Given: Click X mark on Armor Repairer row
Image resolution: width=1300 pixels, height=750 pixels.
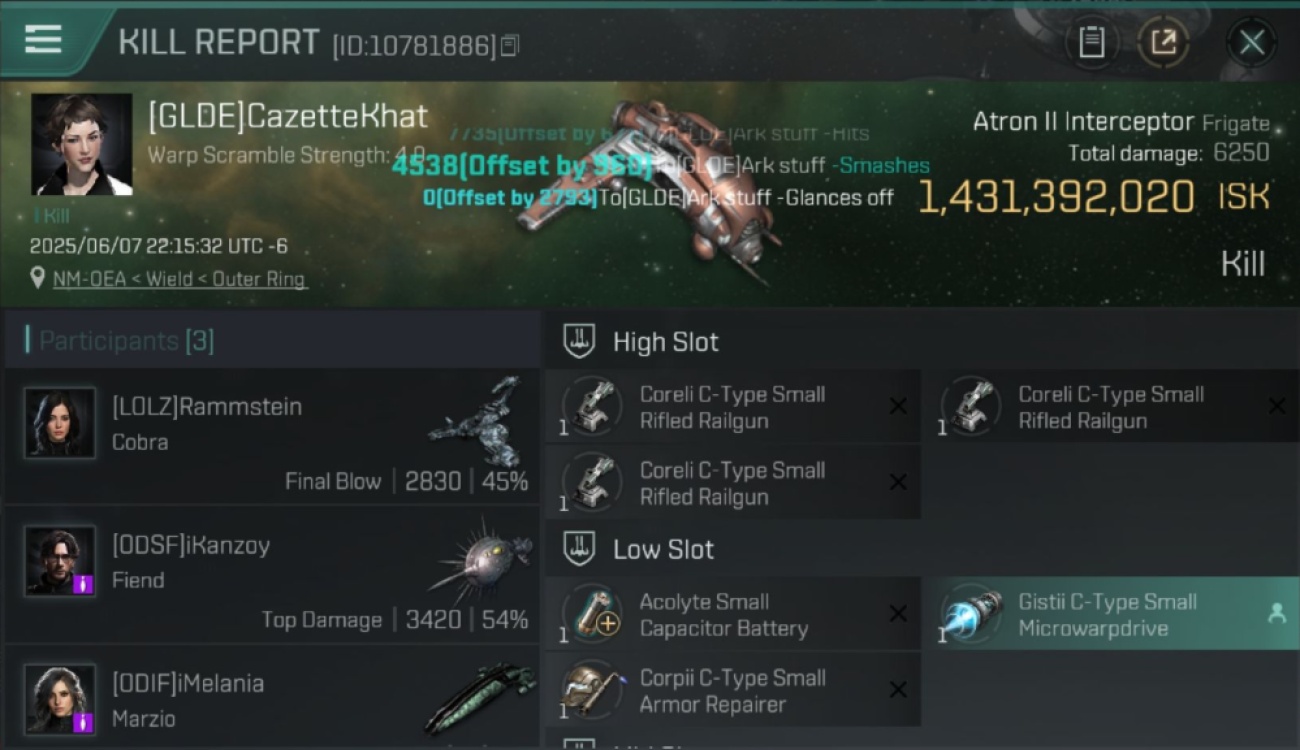Looking at the screenshot, I should click(x=898, y=690).
